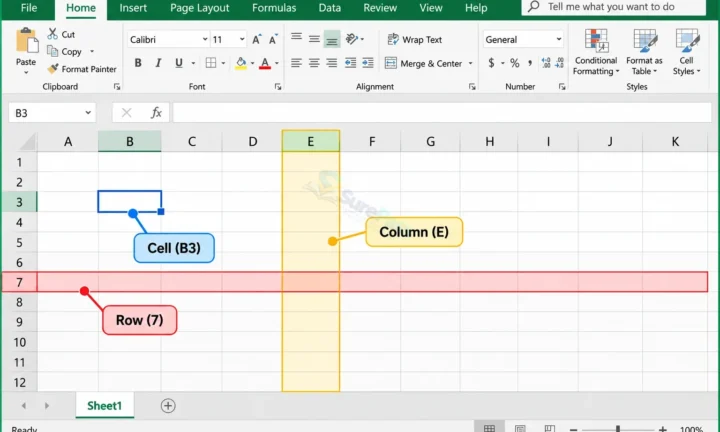The width and height of the screenshot is (720, 432).
Task: Click the Insert Function fx icon
Action: (156, 113)
